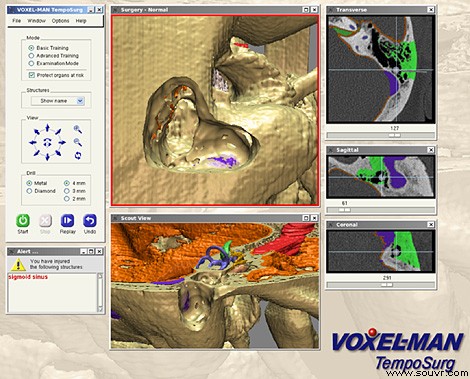
Task: Click the center rotate icon in View
Action: coord(47,143)
